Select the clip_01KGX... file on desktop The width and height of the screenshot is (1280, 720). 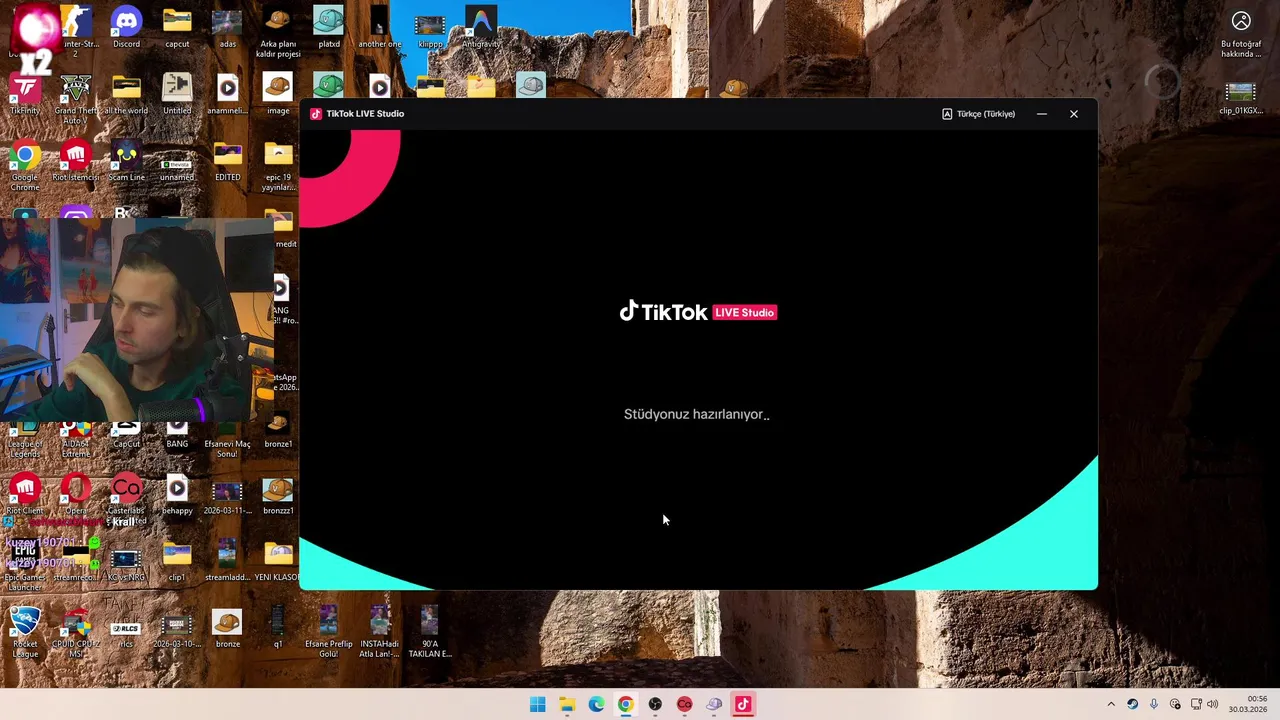1240,98
